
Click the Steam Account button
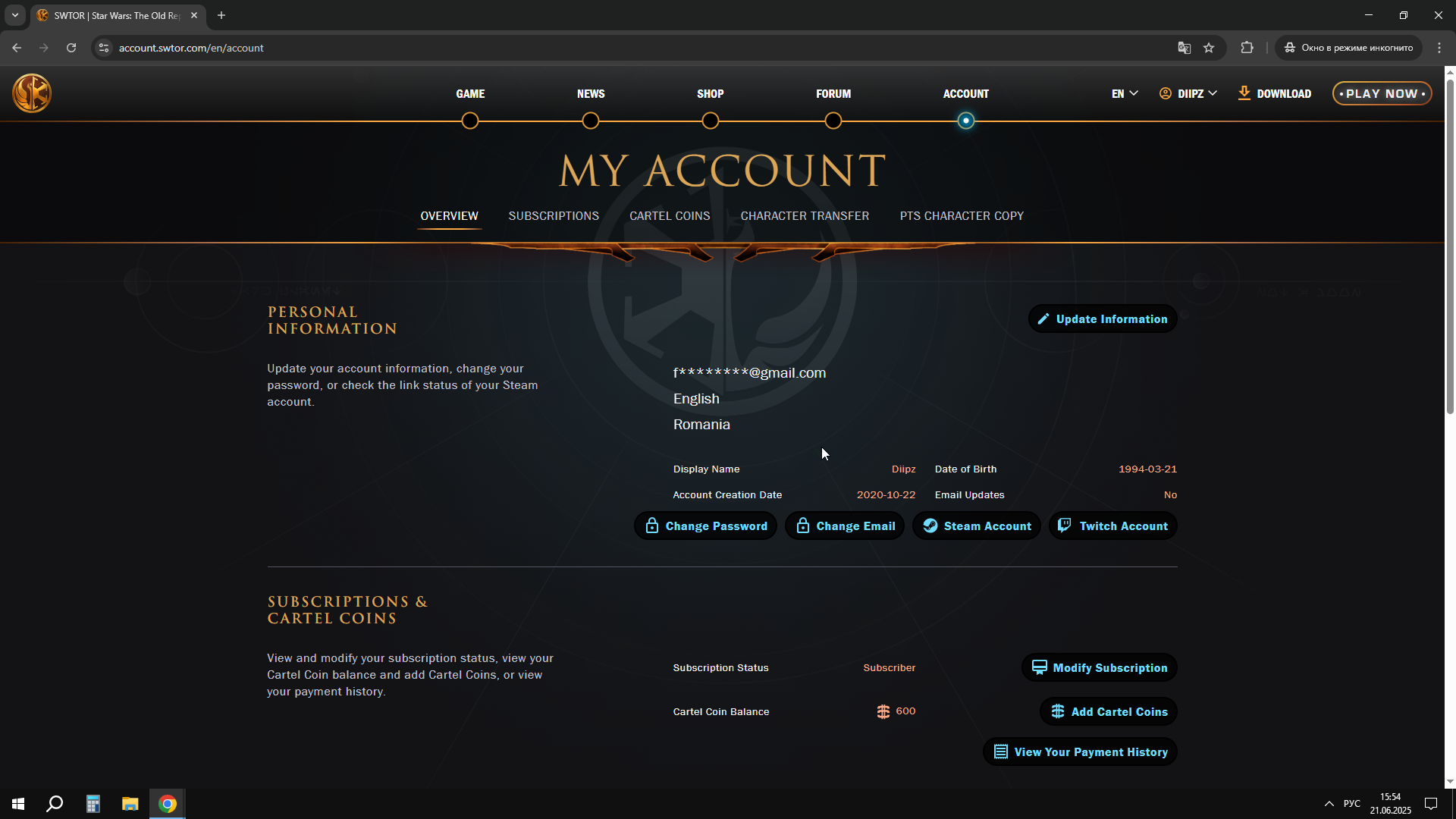977,526
